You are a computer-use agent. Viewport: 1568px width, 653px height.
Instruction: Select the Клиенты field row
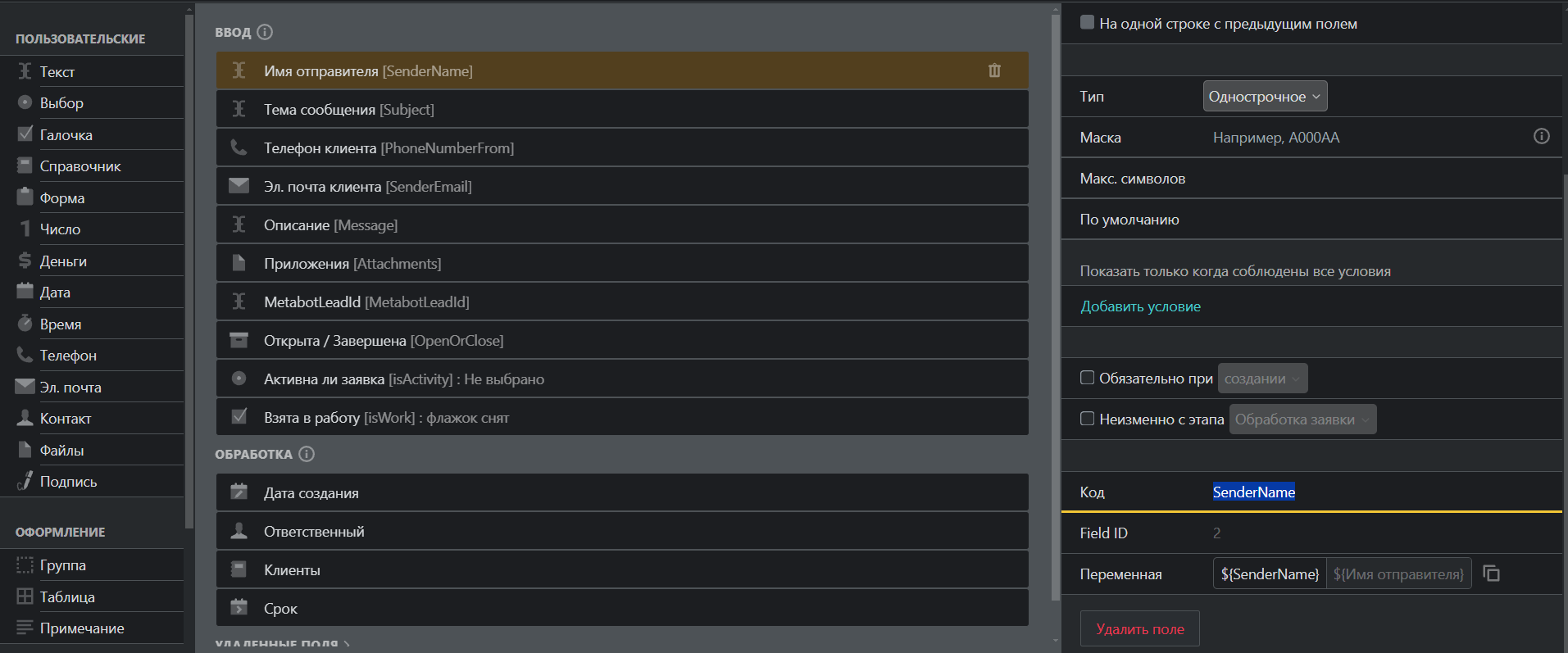(x=622, y=569)
